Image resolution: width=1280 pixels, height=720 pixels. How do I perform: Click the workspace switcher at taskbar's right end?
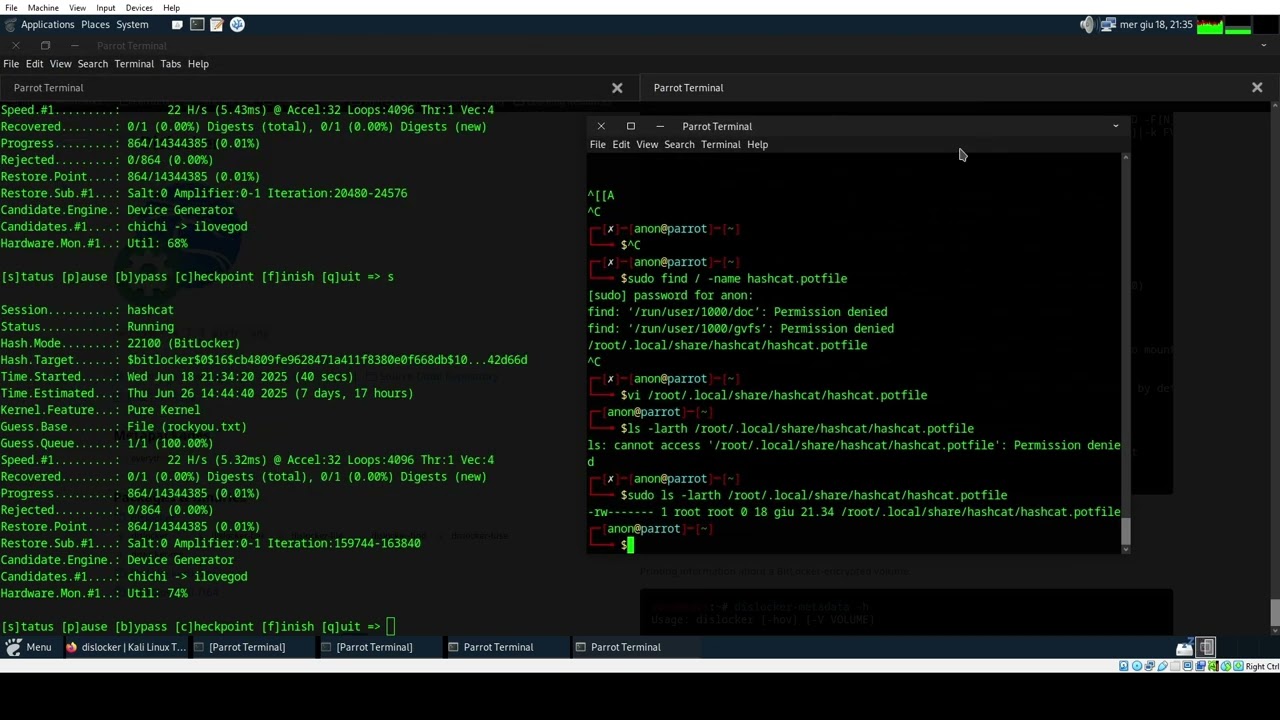(x=1207, y=647)
